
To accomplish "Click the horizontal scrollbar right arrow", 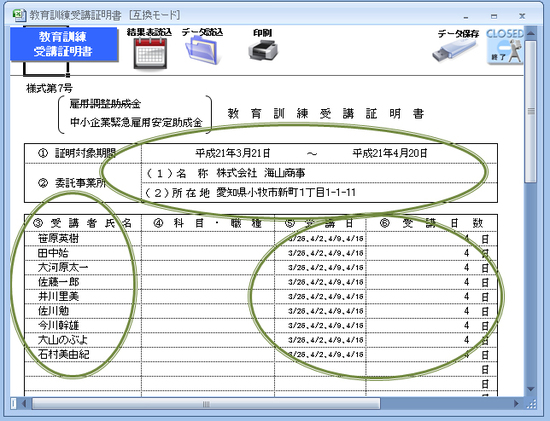I will coord(516,403).
